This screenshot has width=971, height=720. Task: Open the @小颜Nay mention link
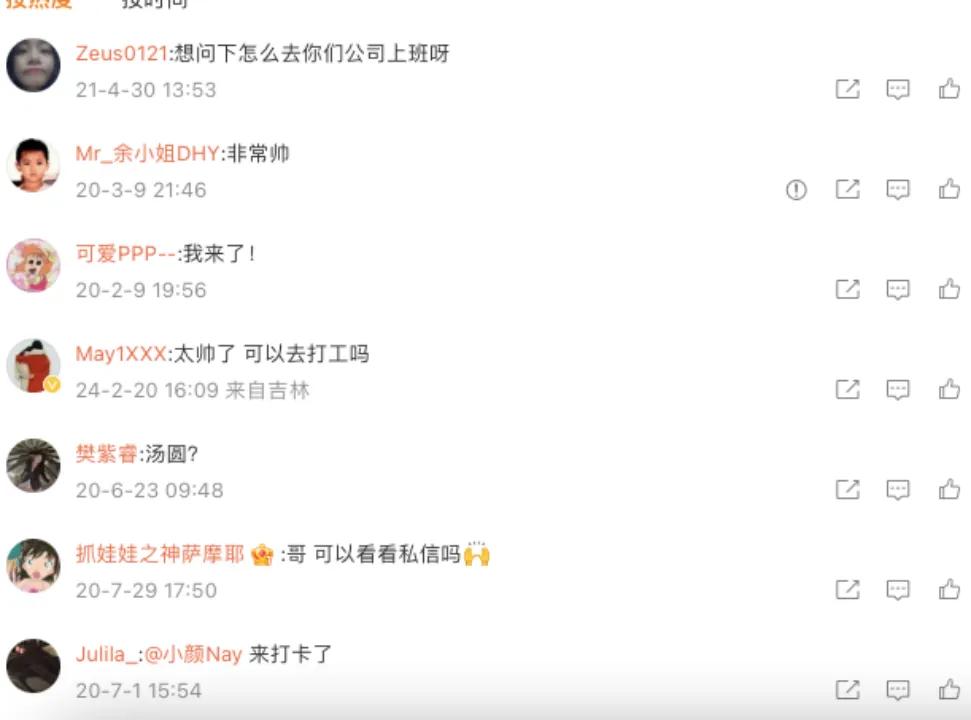tap(193, 654)
